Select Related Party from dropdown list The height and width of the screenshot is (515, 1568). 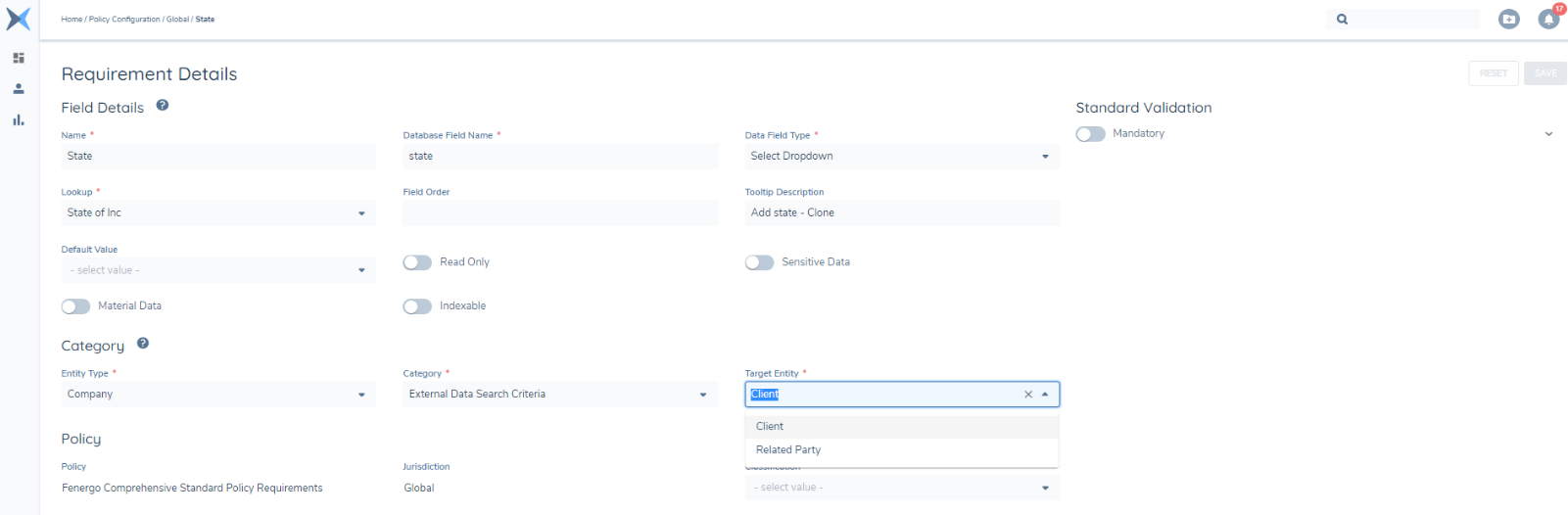pyautogui.click(x=788, y=450)
